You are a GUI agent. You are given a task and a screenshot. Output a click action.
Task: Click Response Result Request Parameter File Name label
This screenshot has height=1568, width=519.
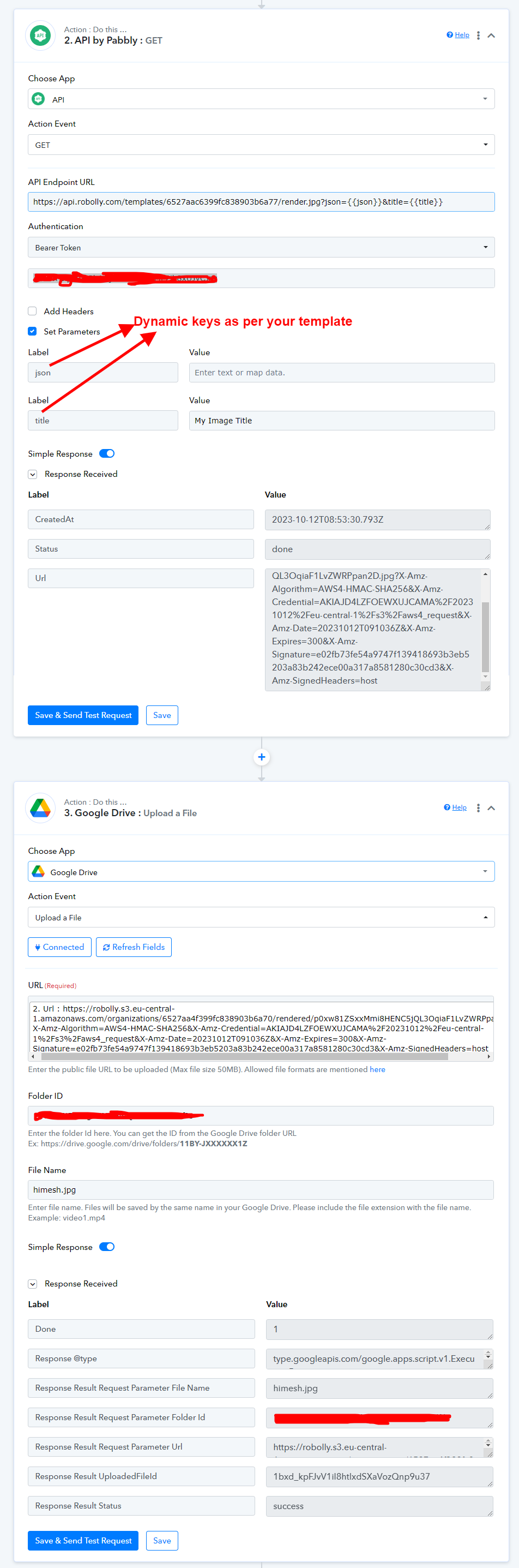point(141,1388)
